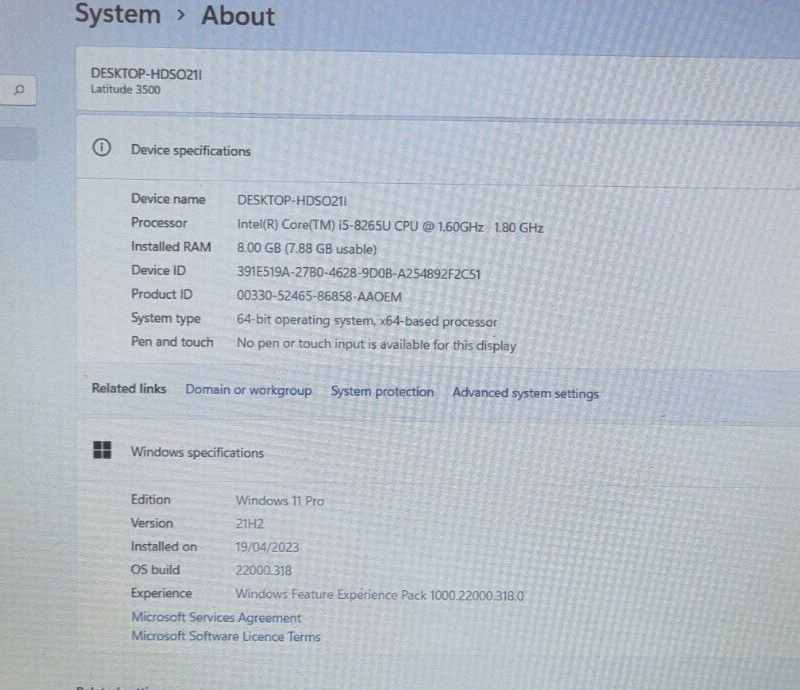Select the 21H2 version value
The width and height of the screenshot is (800, 690).
pos(249,524)
